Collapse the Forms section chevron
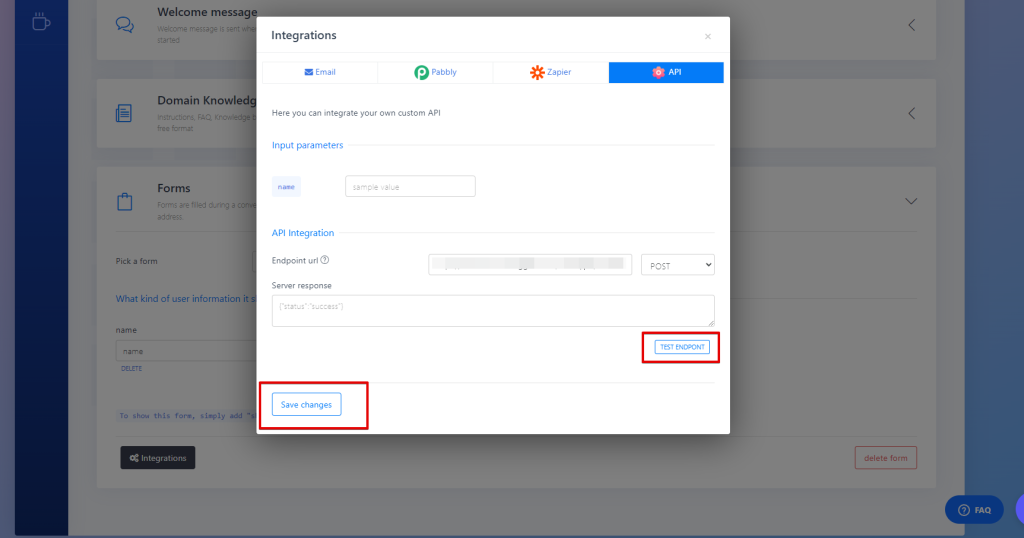 click(911, 201)
